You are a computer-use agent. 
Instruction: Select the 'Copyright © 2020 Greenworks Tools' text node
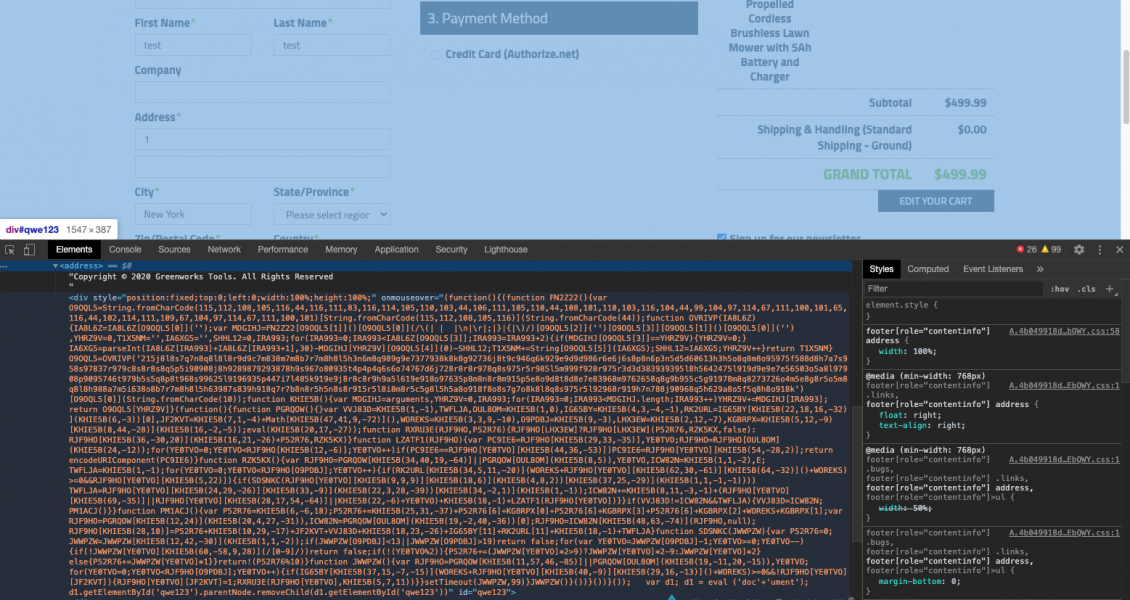click(x=200, y=277)
